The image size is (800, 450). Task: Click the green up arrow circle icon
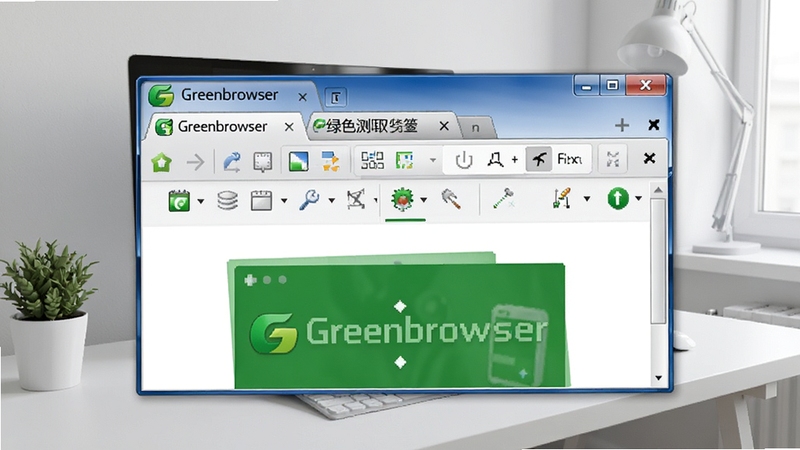coord(618,198)
